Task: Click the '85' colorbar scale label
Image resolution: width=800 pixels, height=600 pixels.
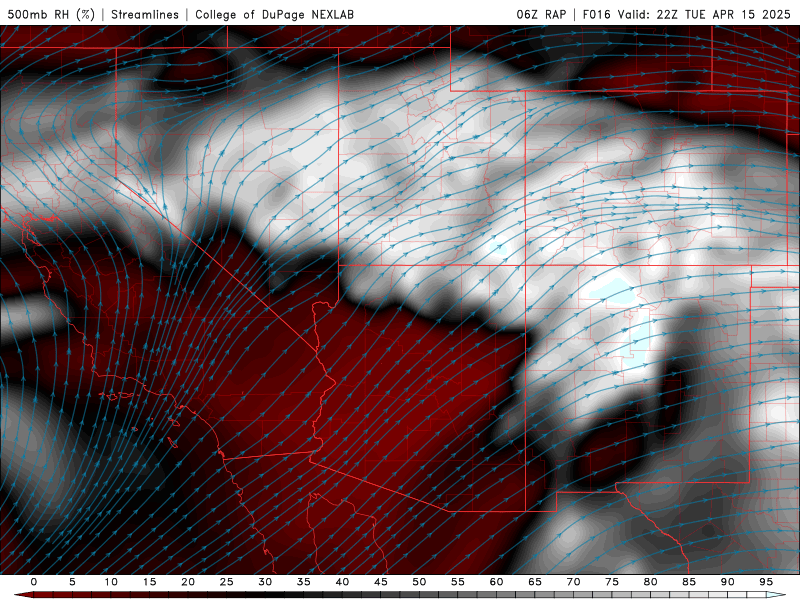Action: coord(689,582)
